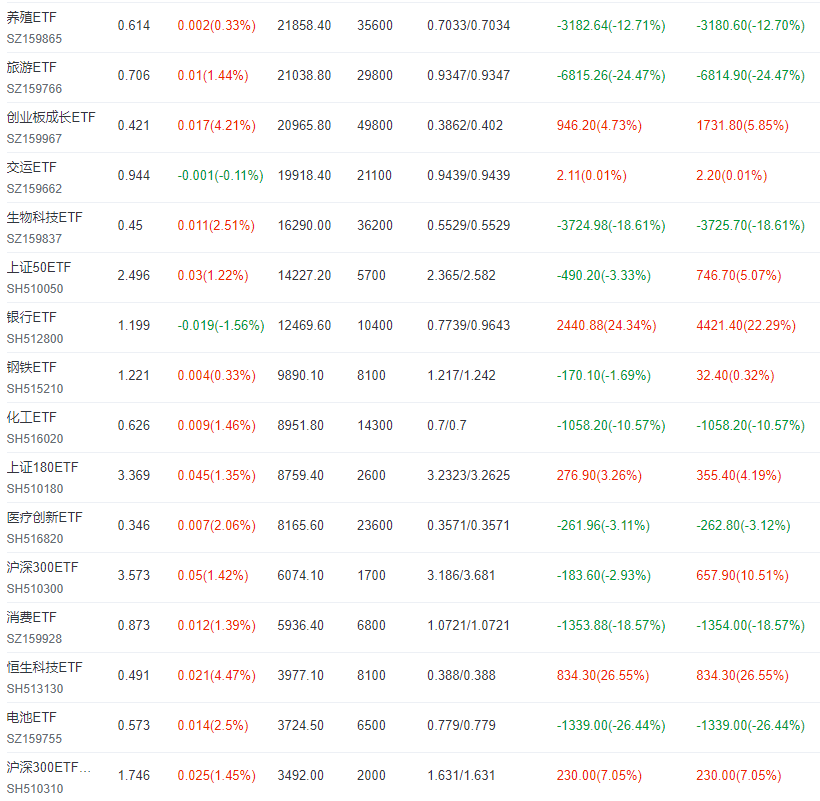820x801 pixels.
Task: Click loss -3180.60(-12.70%)
Action: point(750,26)
